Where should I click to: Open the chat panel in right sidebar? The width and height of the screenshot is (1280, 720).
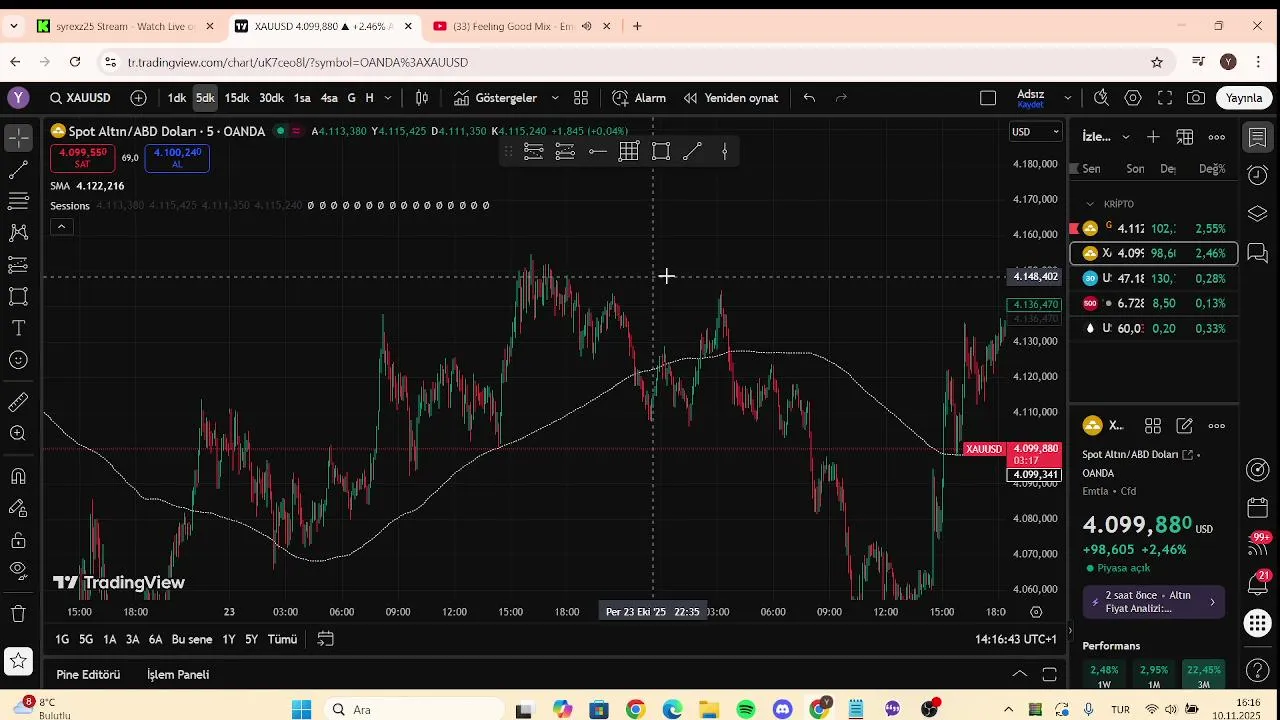point(1258,253)
